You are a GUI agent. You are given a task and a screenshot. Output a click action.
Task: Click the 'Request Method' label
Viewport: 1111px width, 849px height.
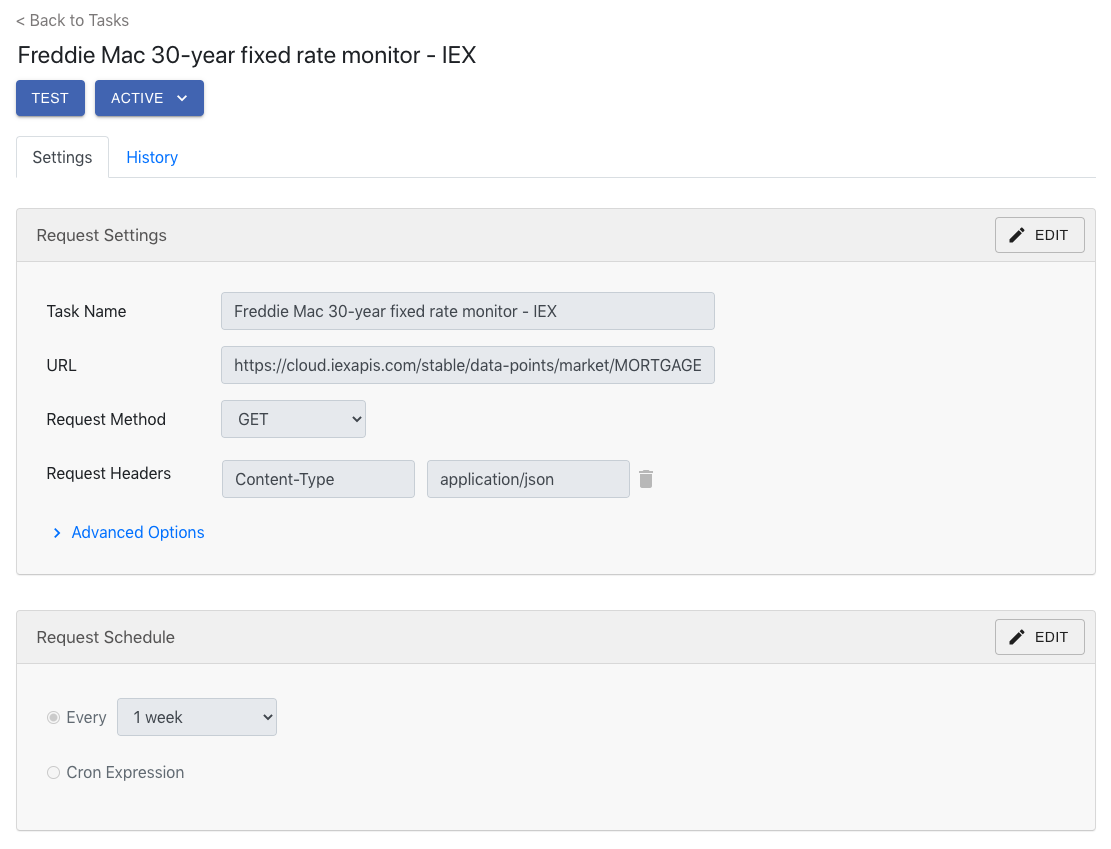pyautogui.click(x=106, y=420)
